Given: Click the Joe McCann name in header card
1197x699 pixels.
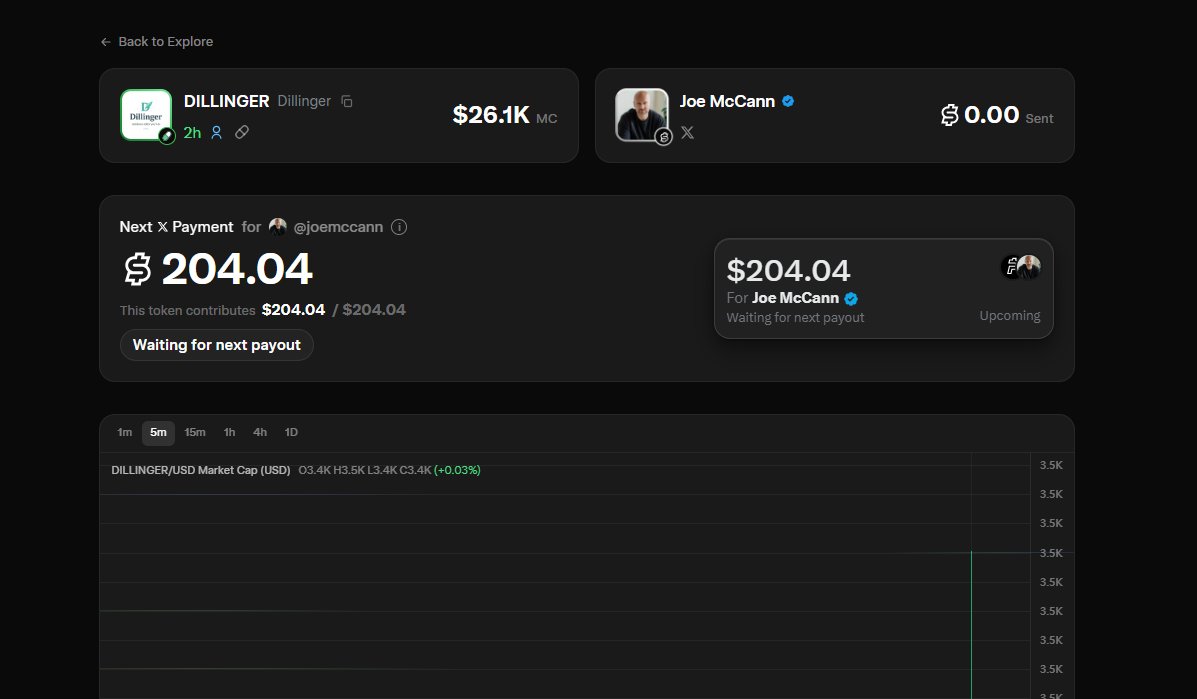Looking at the screenshot, I should 727,101.
